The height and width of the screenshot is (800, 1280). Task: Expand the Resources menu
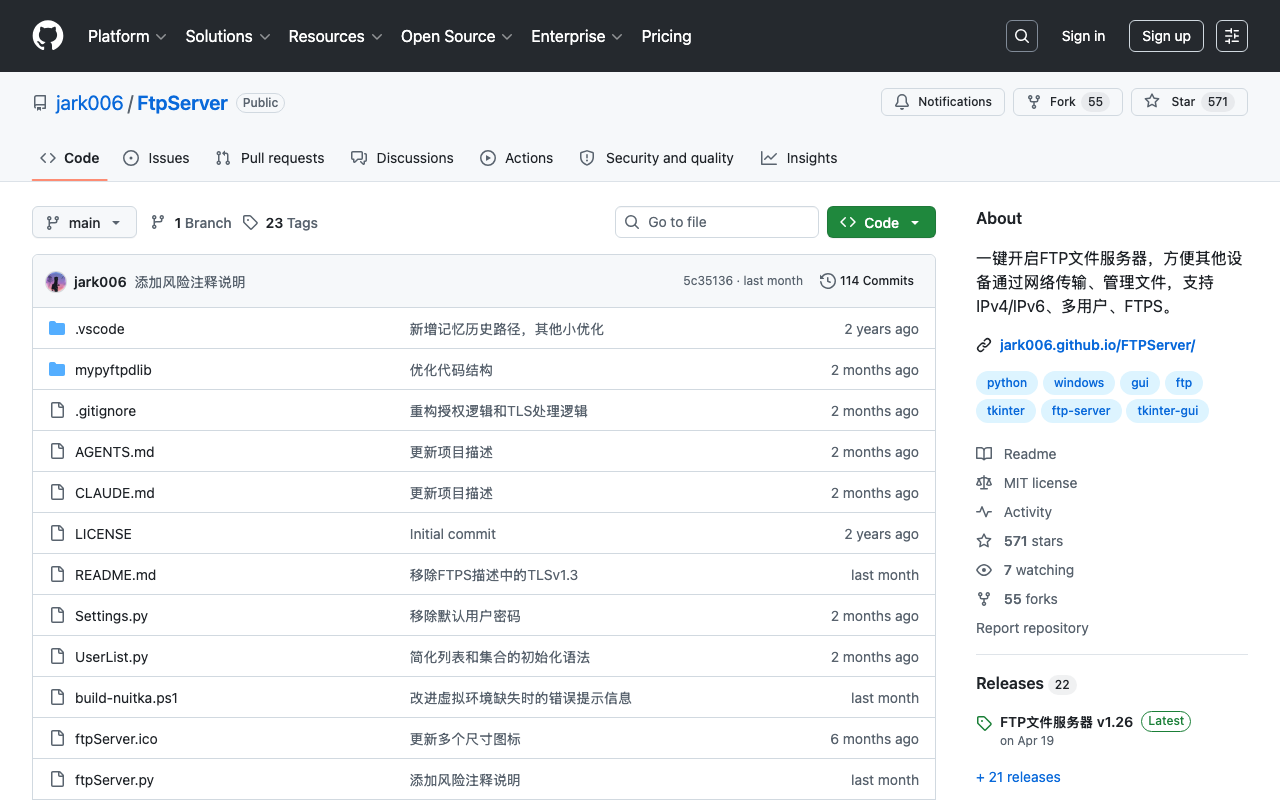coord(335,36)
